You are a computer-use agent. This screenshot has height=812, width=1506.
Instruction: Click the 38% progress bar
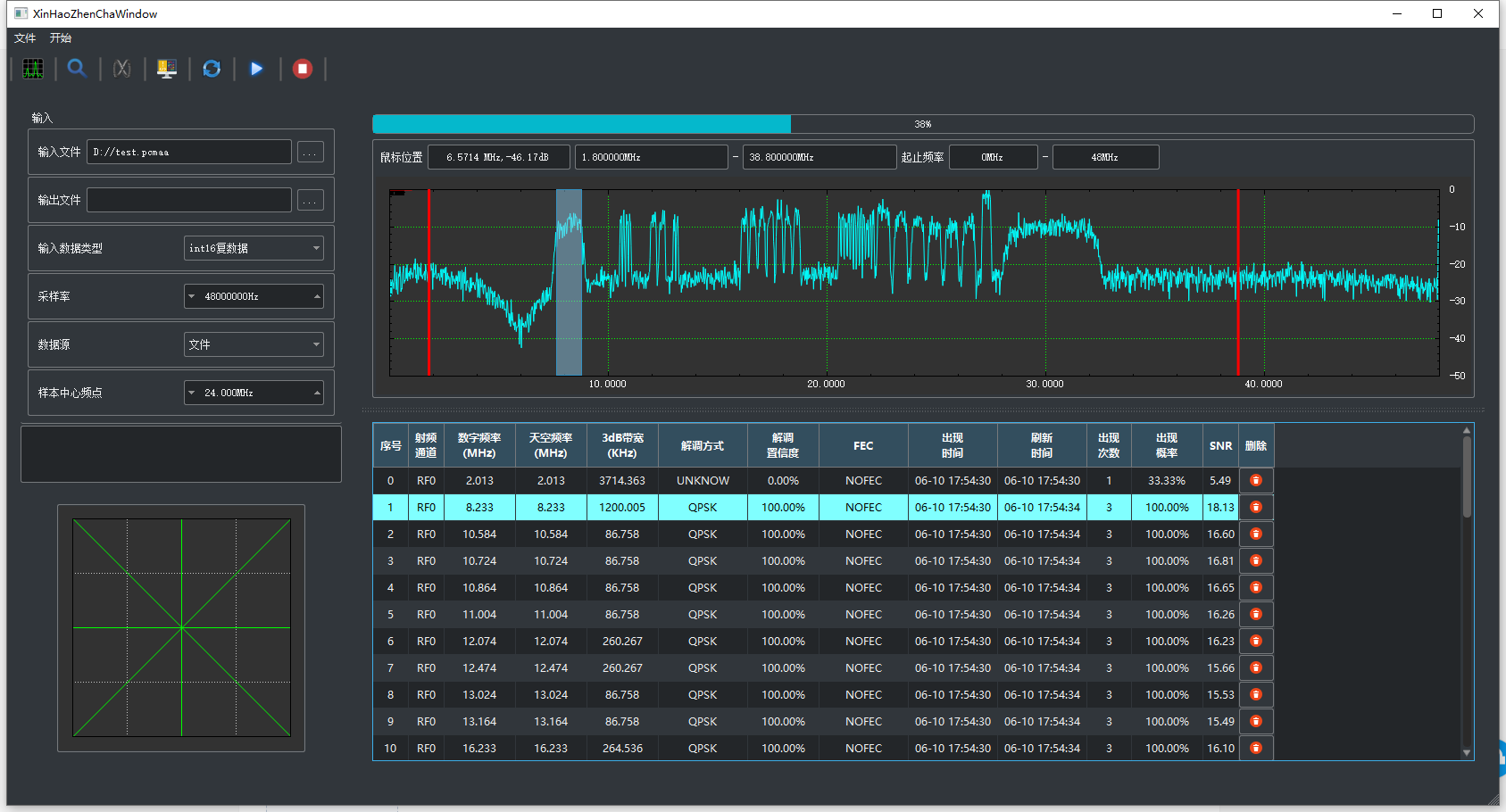point(923,124)
